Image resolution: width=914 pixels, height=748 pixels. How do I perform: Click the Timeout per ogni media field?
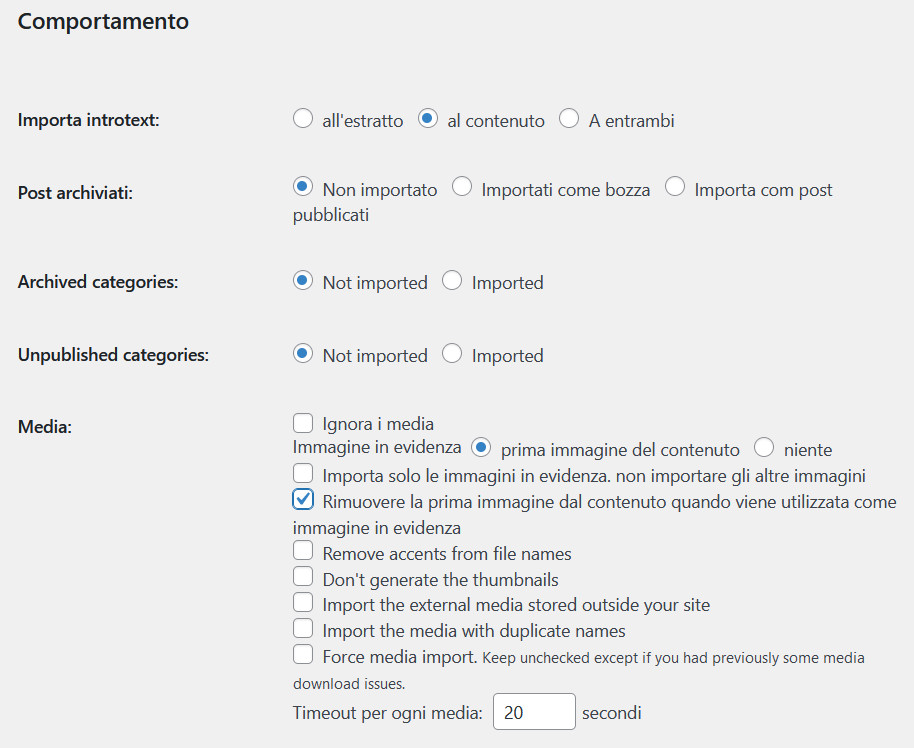(x=534, y=711)
